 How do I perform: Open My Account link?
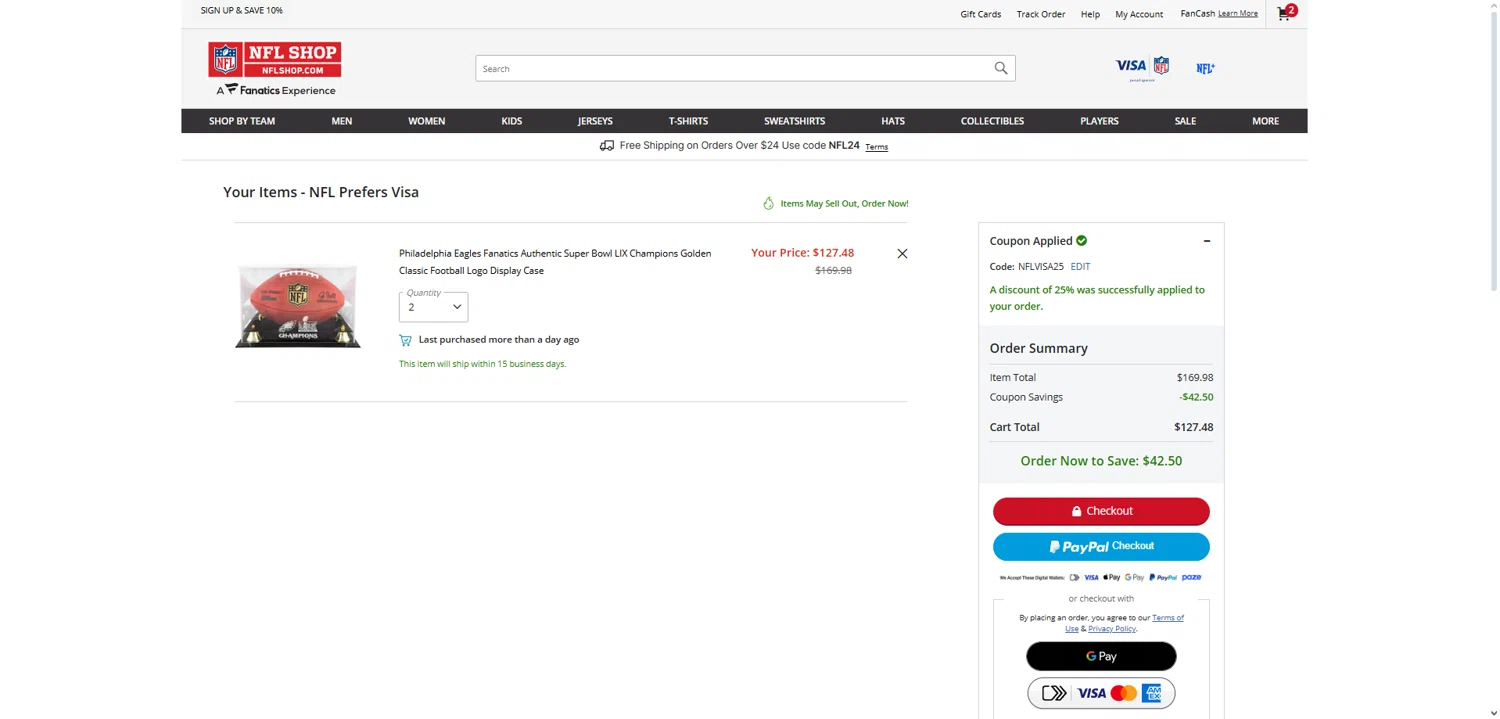click(x=1139, y=14)
